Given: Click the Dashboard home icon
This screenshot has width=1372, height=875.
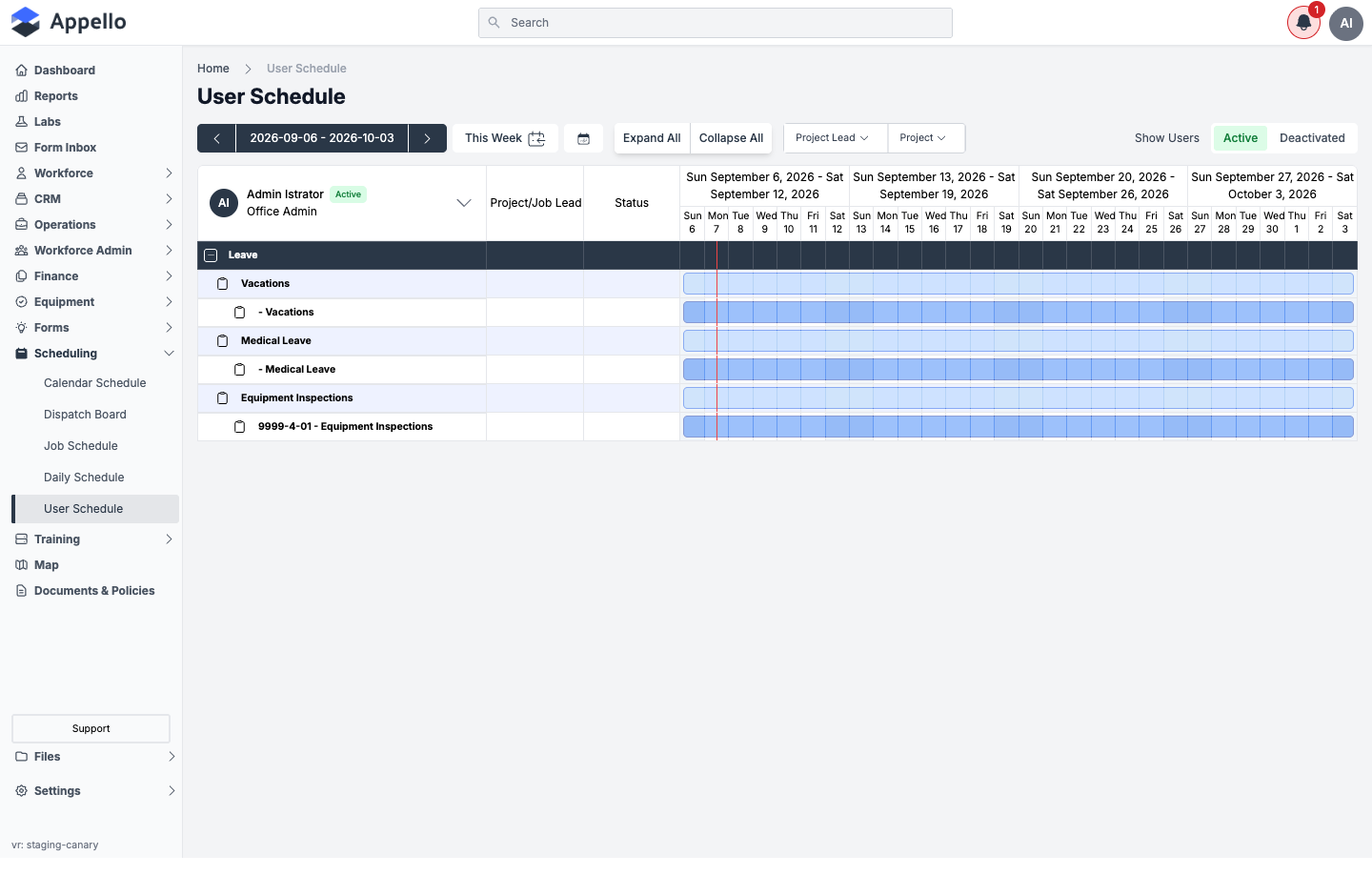Looking at the screenshot, I should click(x=21, y=71).
